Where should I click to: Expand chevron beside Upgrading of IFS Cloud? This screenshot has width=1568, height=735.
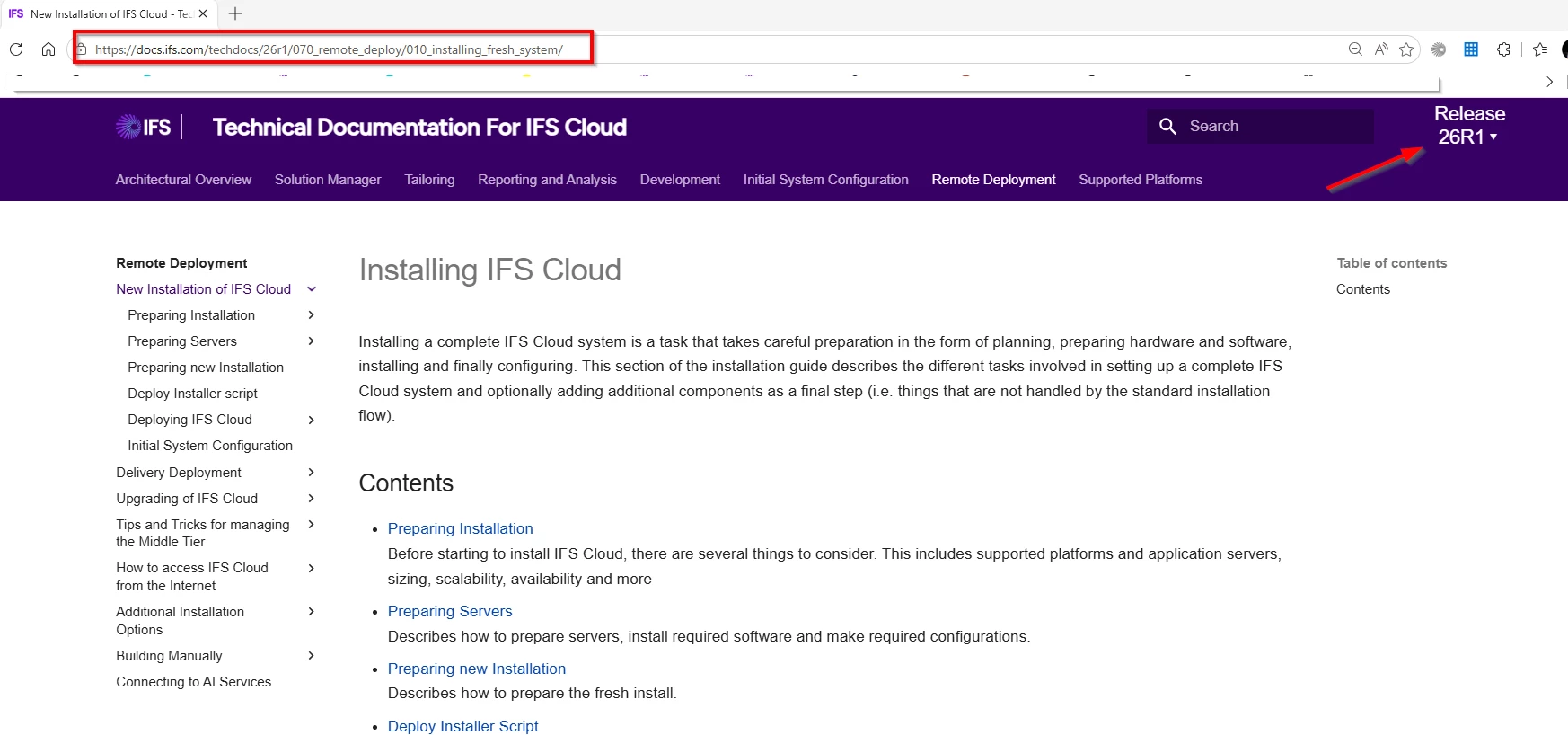point(312,499)
